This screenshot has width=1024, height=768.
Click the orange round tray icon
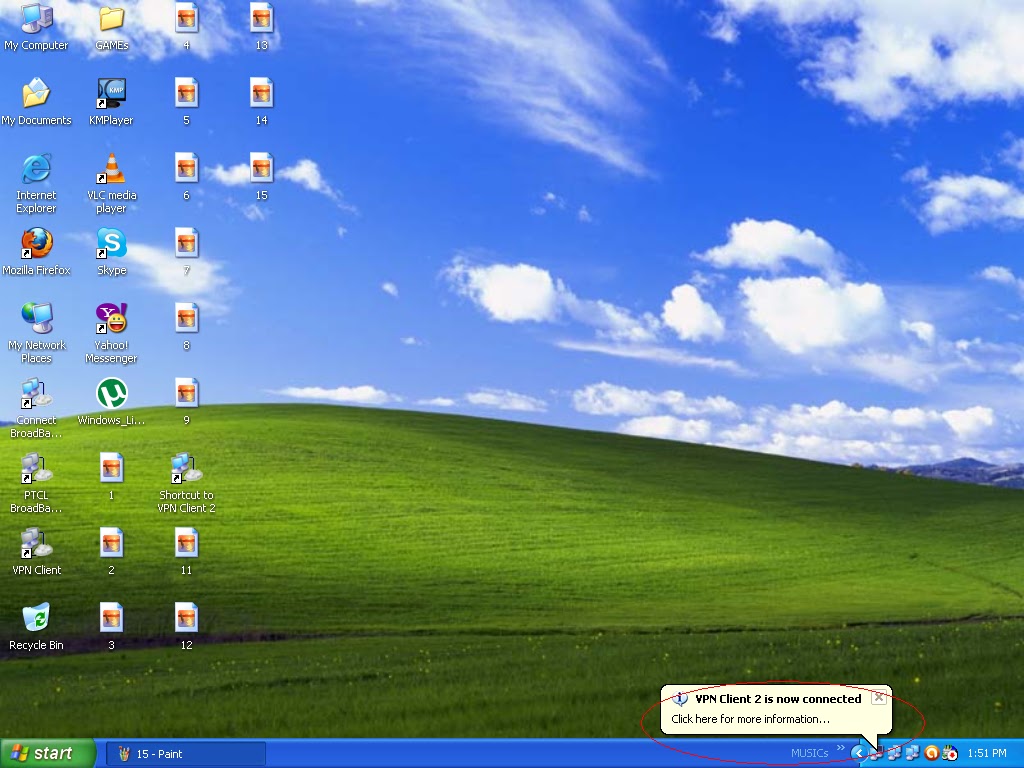(932, 754)
